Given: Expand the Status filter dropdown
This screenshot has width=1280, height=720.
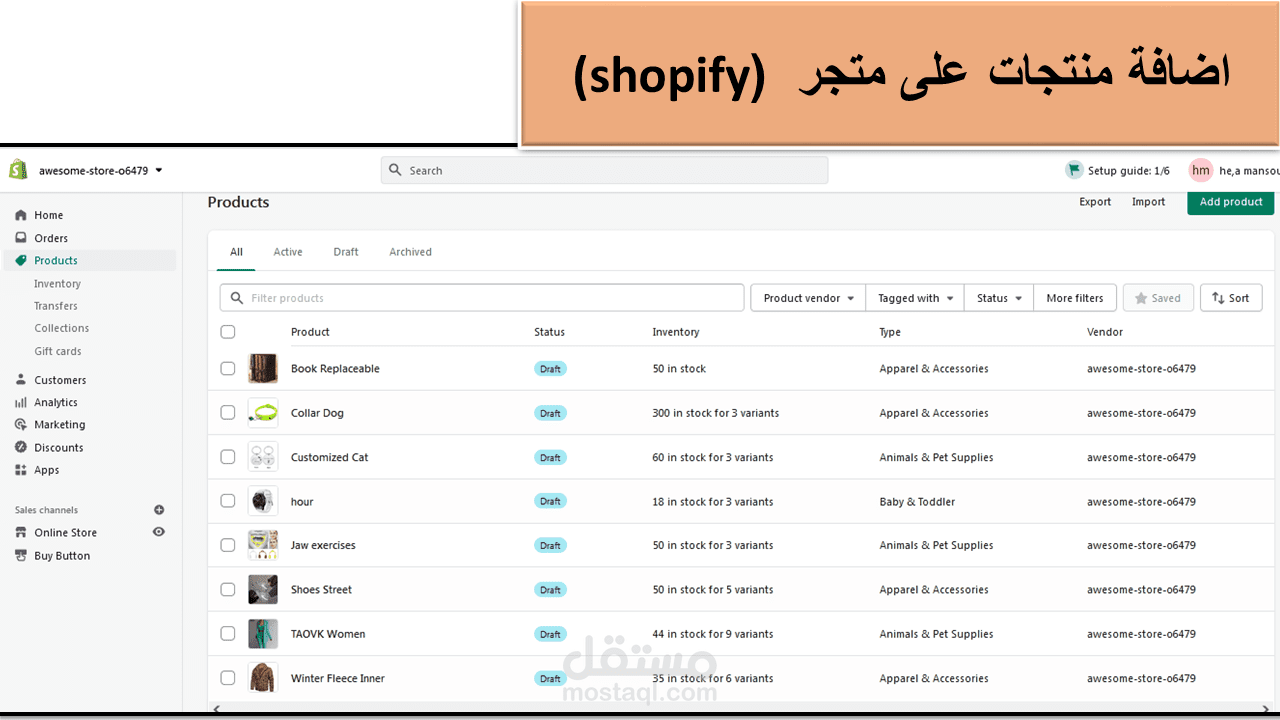Looking at the screenshot, I should click(999, 298).
